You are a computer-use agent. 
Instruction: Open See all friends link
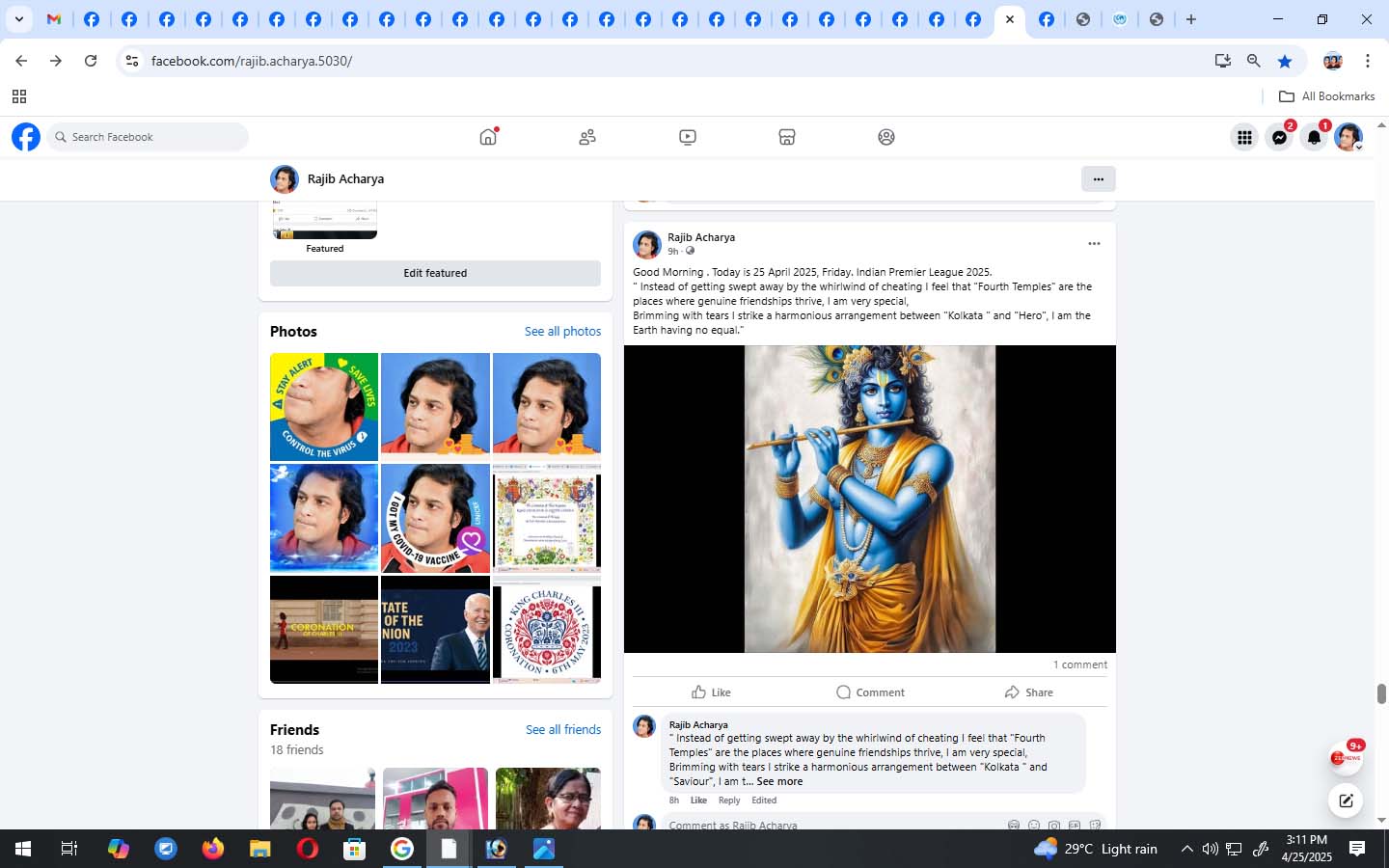[563, 729]
